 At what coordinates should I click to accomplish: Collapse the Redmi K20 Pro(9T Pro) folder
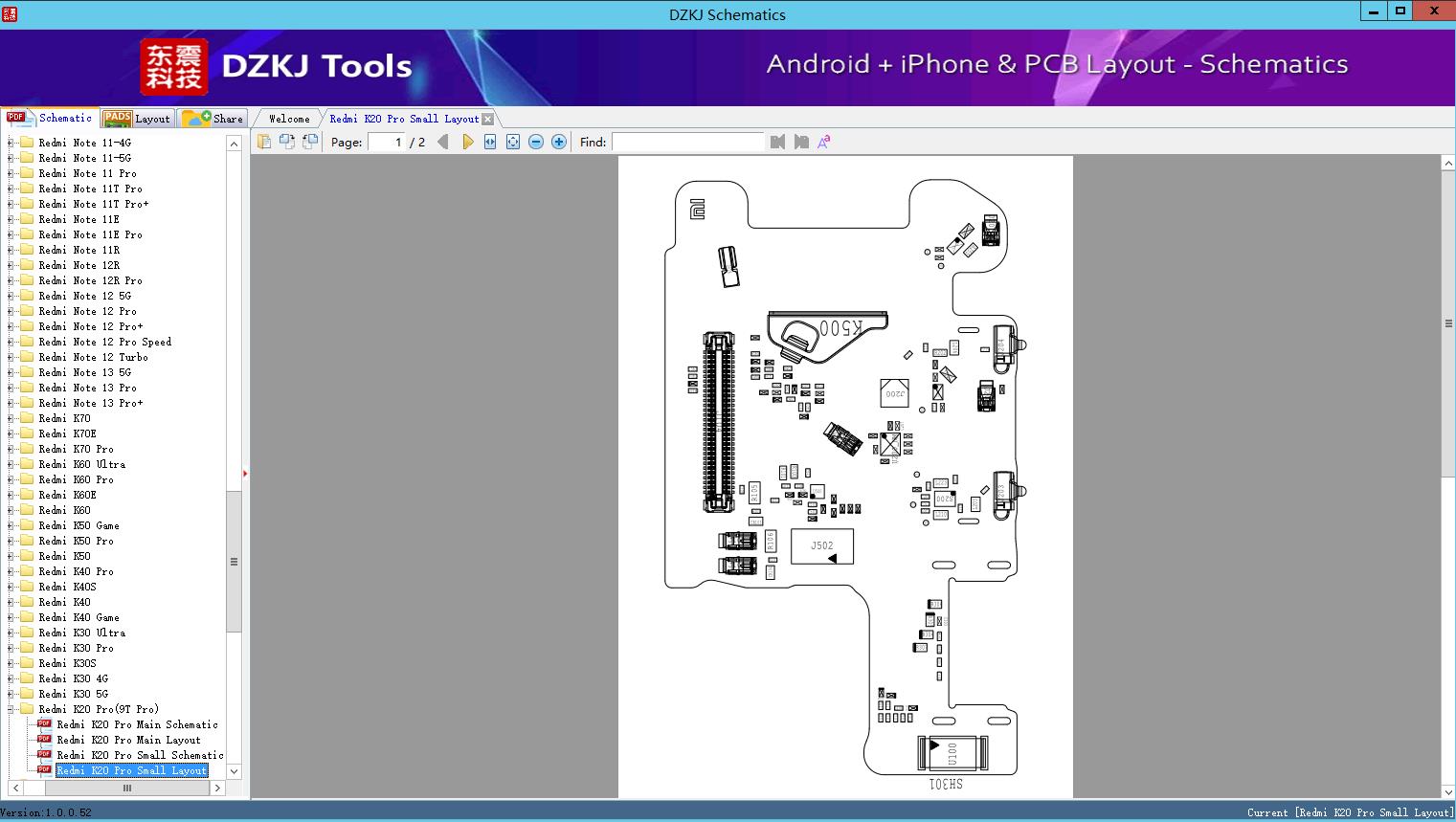pyautogui.click(x=11, y=709)
